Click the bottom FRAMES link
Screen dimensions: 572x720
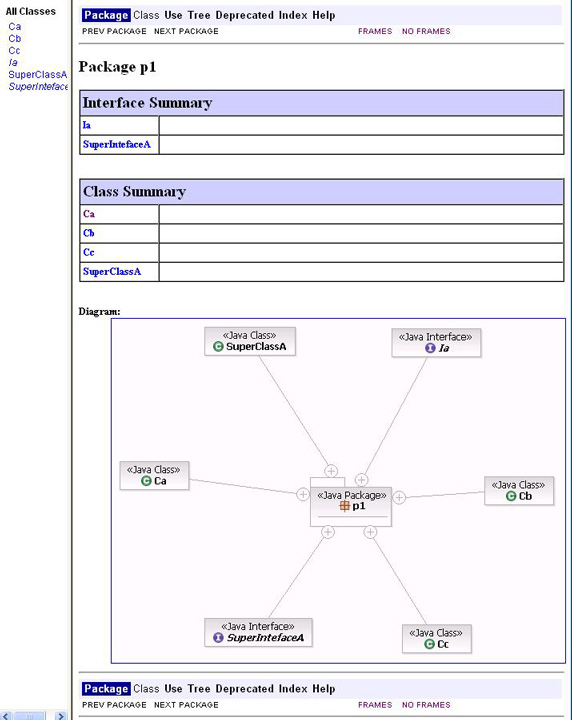pyautogui.click(x=375, y=705)
